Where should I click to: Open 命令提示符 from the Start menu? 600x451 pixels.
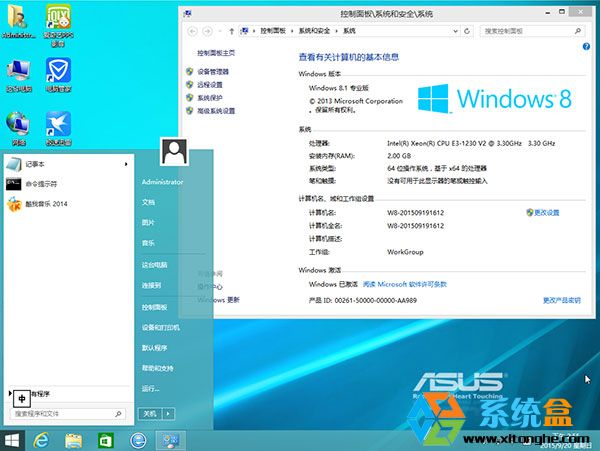(x=40, y=184)
